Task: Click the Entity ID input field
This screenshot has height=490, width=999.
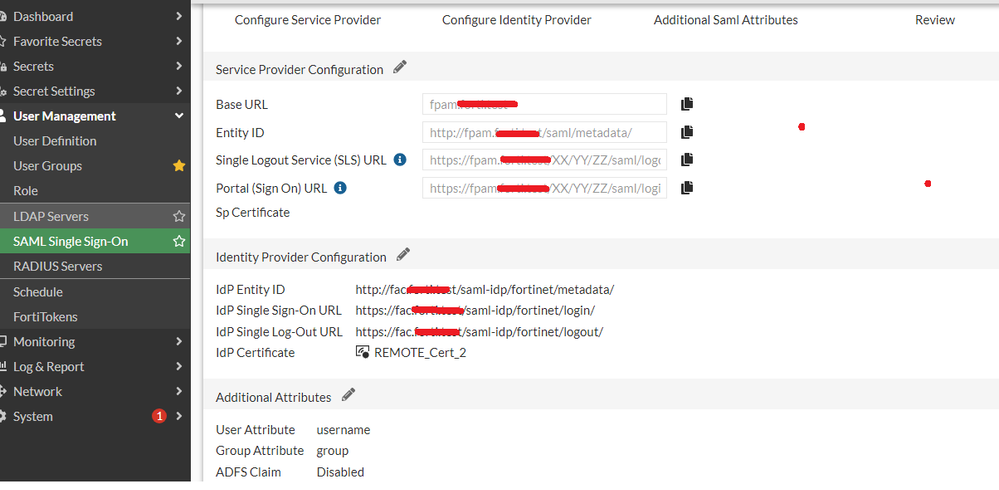Action: click(x=543, y=132)
